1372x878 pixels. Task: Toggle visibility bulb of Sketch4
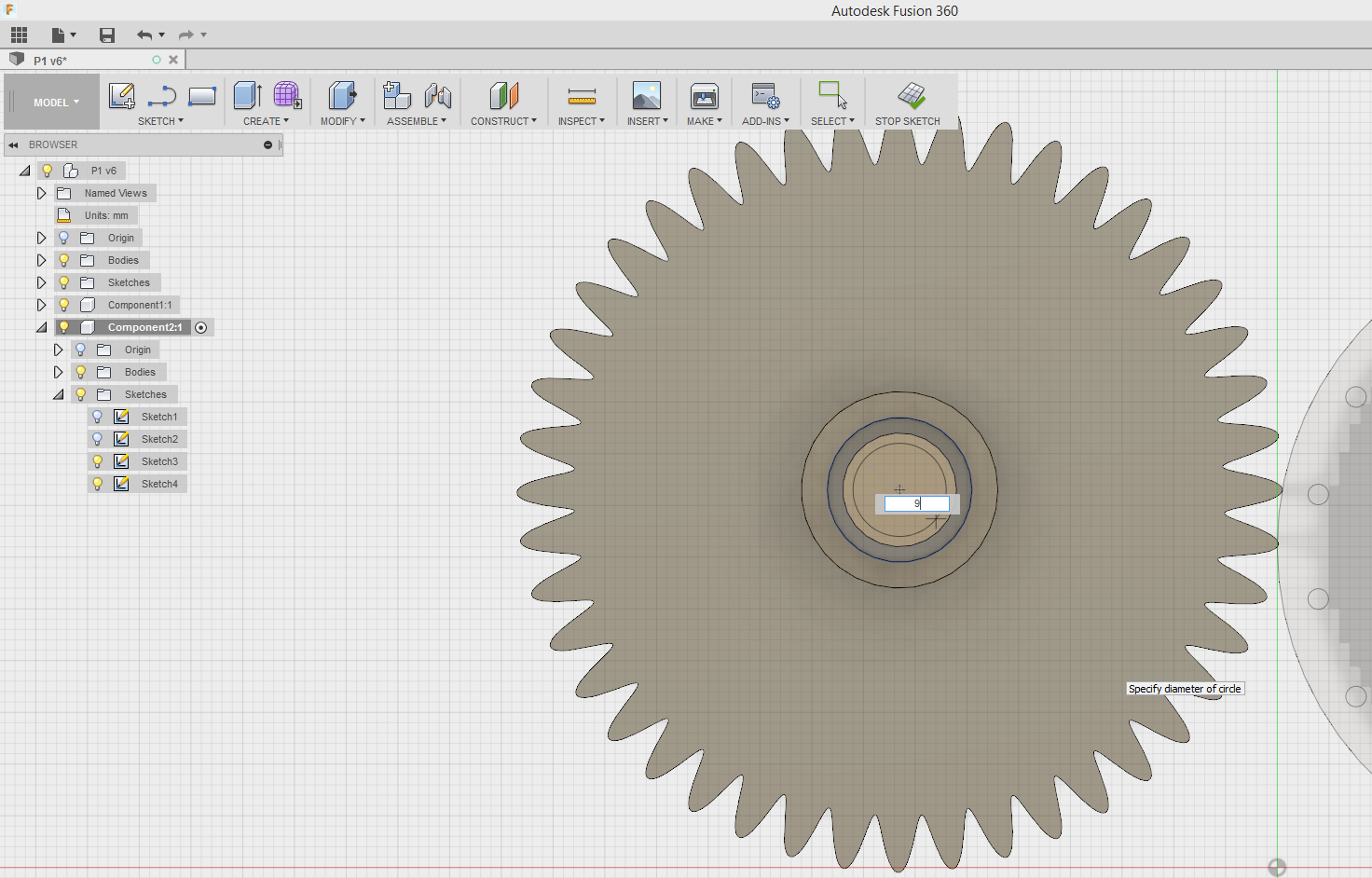coord(97,484)
